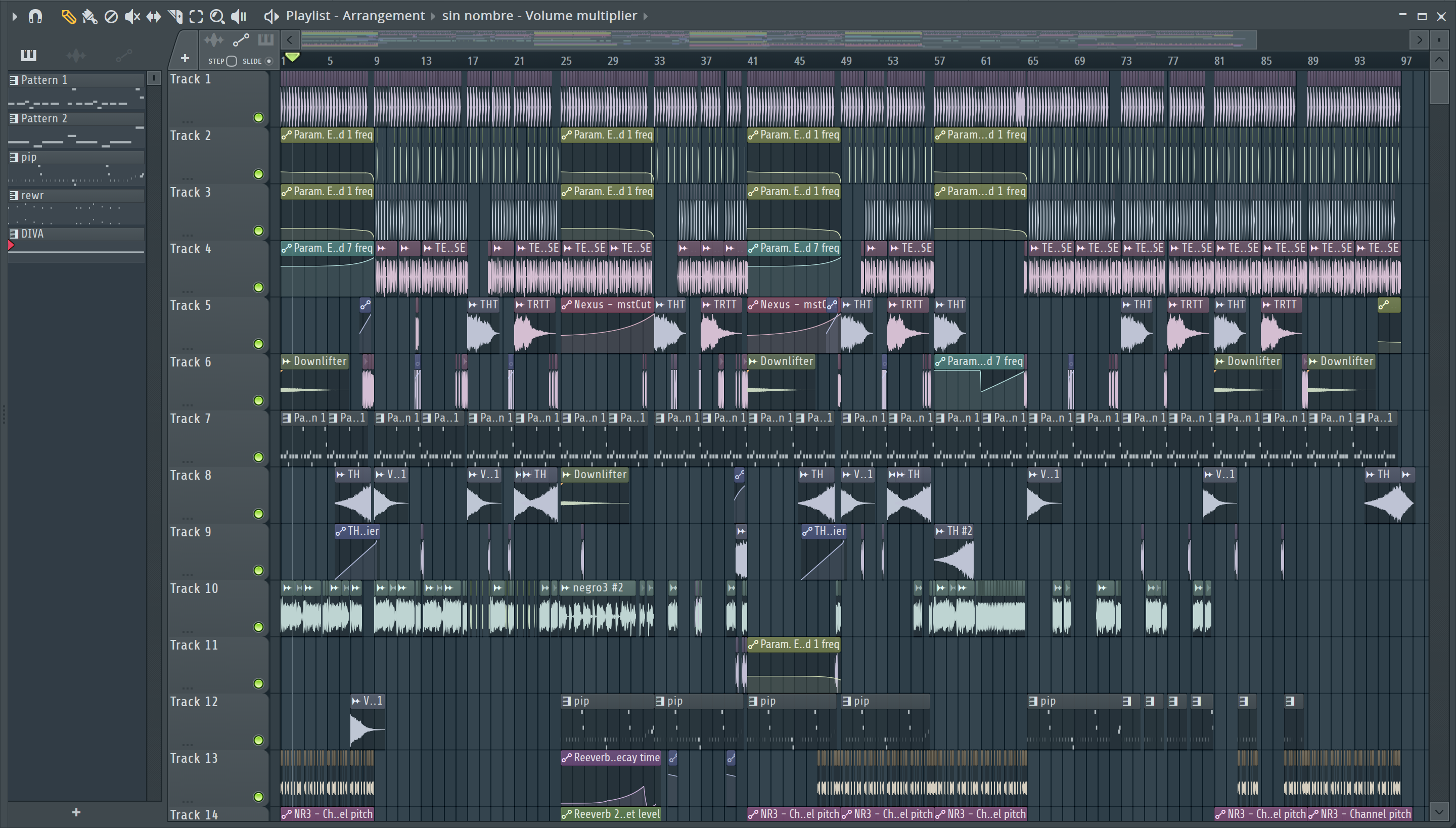This screenshot has height=828, width=1456.
Task: Add a new track with the plus button
Action: click(184, 58)
